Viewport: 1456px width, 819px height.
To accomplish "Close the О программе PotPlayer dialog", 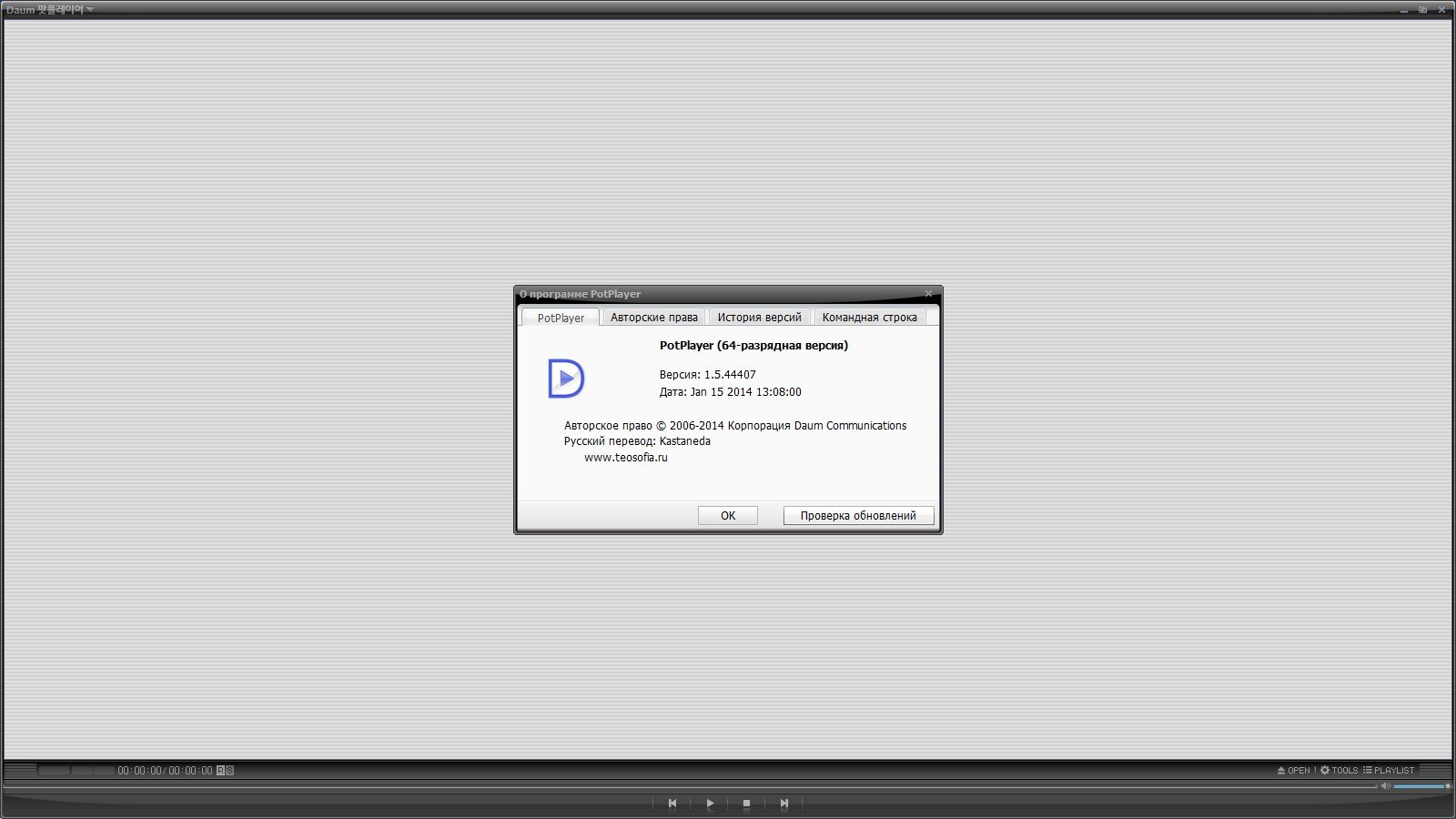I will click(x=928, y=294).
